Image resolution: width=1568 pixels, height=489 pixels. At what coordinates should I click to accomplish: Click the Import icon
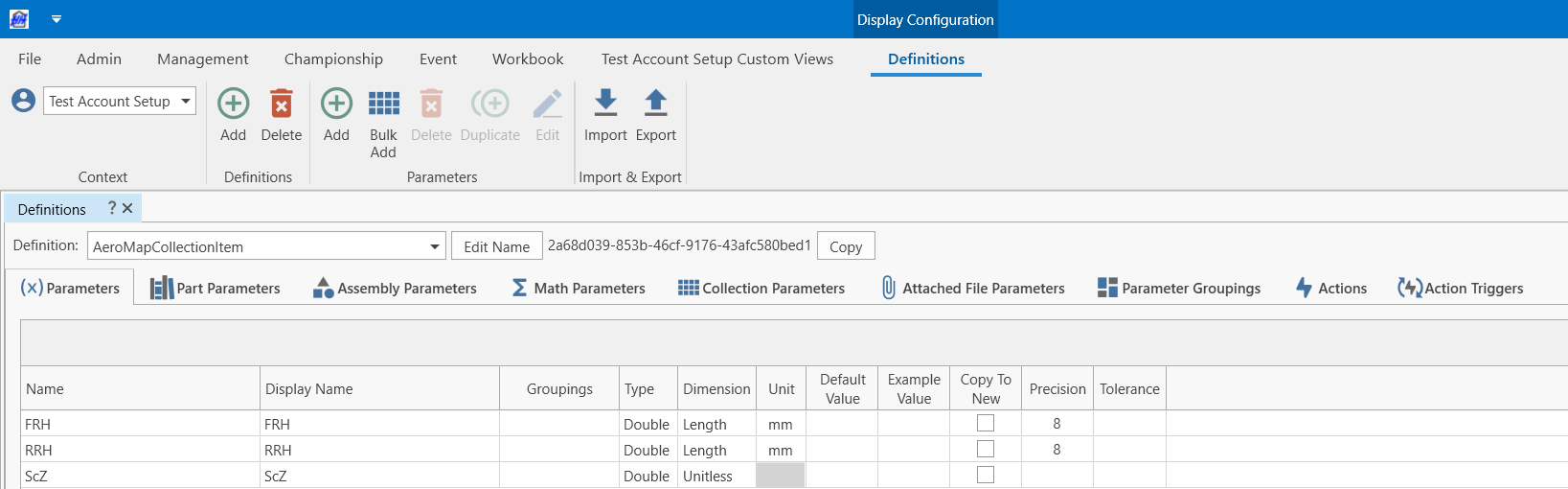tap(605, 104)
